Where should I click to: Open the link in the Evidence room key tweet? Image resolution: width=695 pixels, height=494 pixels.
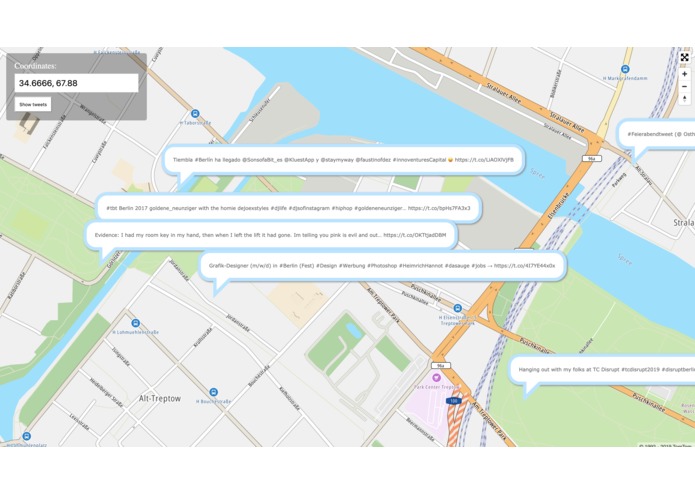(414, 235)
